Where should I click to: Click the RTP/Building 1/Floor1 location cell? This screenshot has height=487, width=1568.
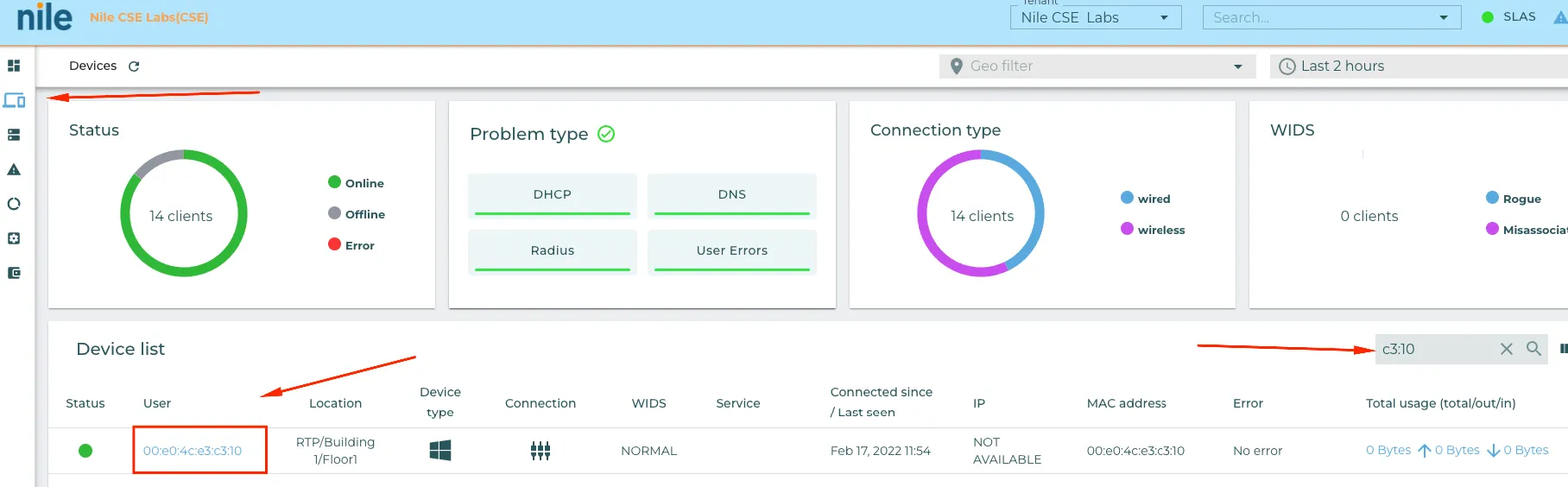336,451
